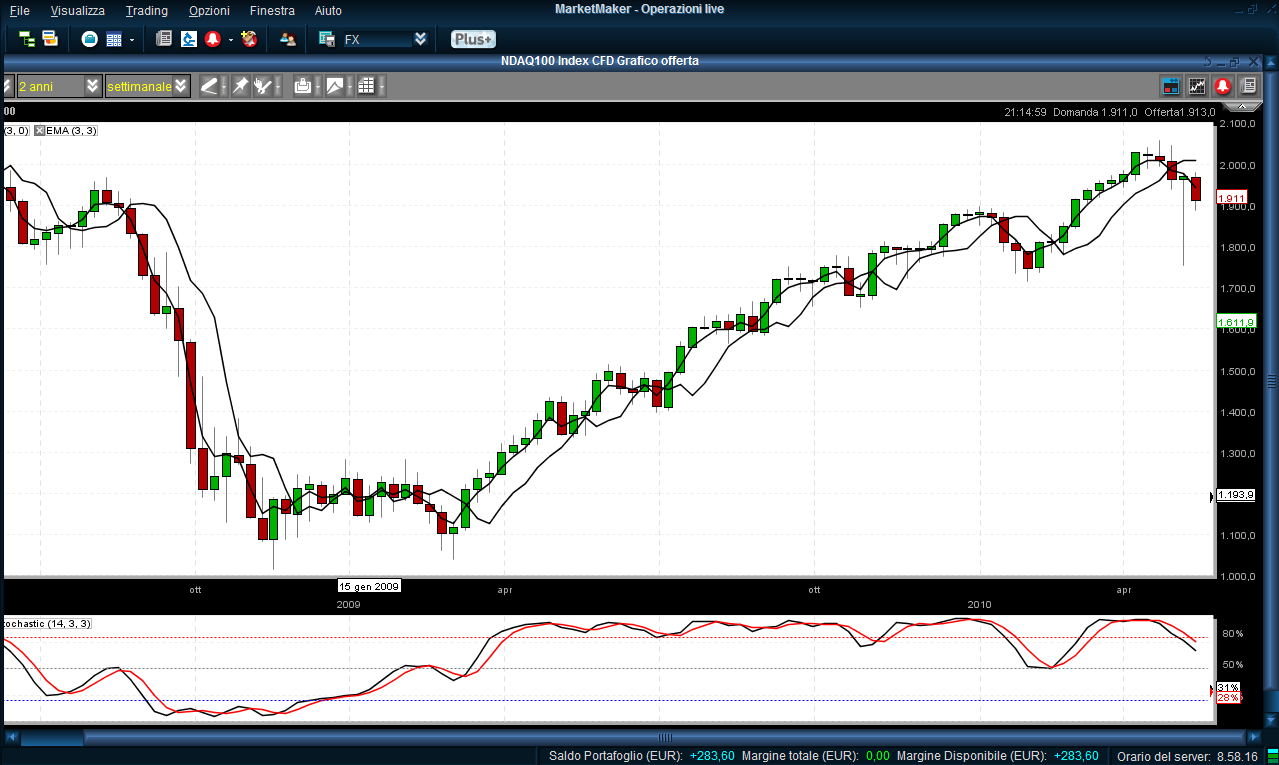Expand the 'settimanale' interval dropdown
The height and width of the screenshot is (765, 1279).
click(x=180, y=86)
